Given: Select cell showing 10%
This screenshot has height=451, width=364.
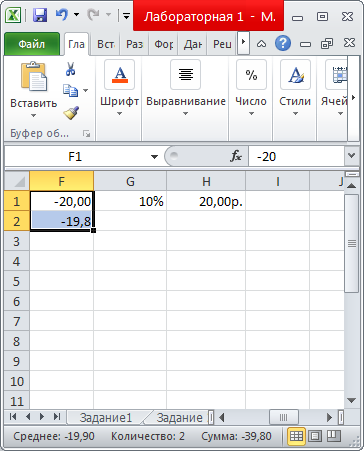Looking at the screenshot, I should [x=130, y=201].
